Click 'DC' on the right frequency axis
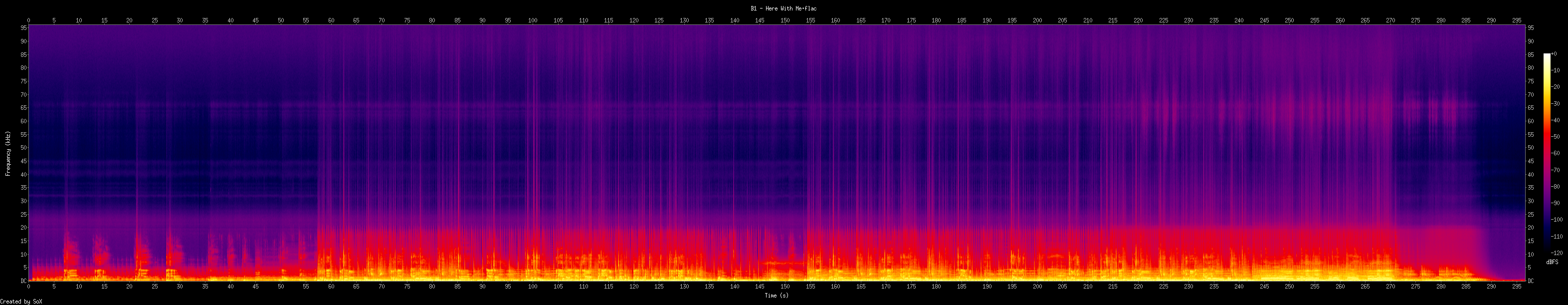This screenshot has height=305, width=1568. [x=1530, y=281]
